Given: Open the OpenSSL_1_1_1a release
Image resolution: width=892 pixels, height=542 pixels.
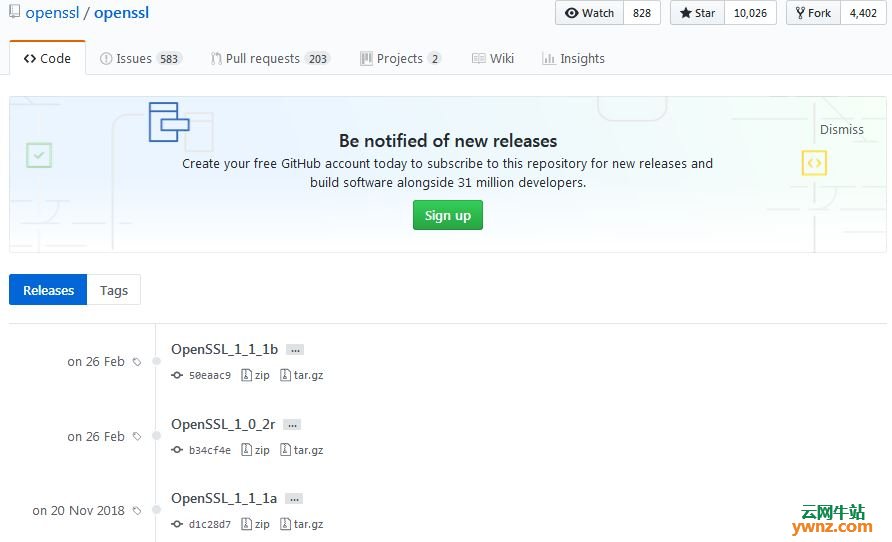Looking at the screenshot, I should coord(224,498).
